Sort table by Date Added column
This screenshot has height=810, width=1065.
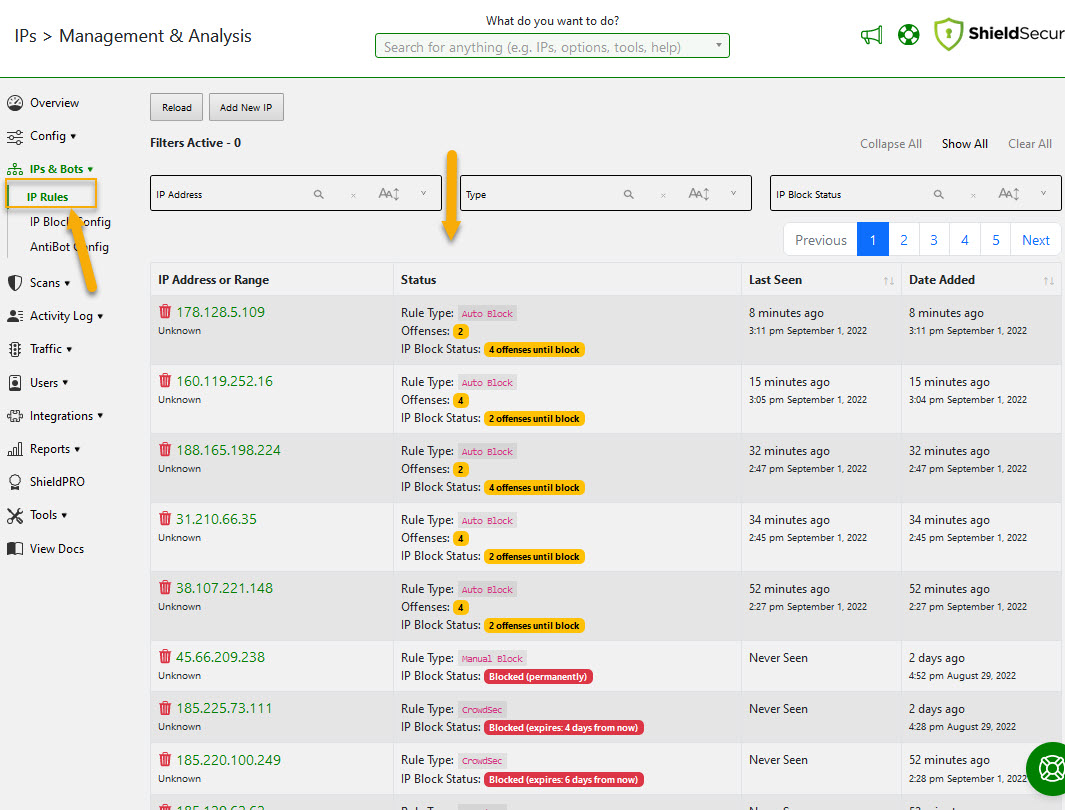(1049, 280)
